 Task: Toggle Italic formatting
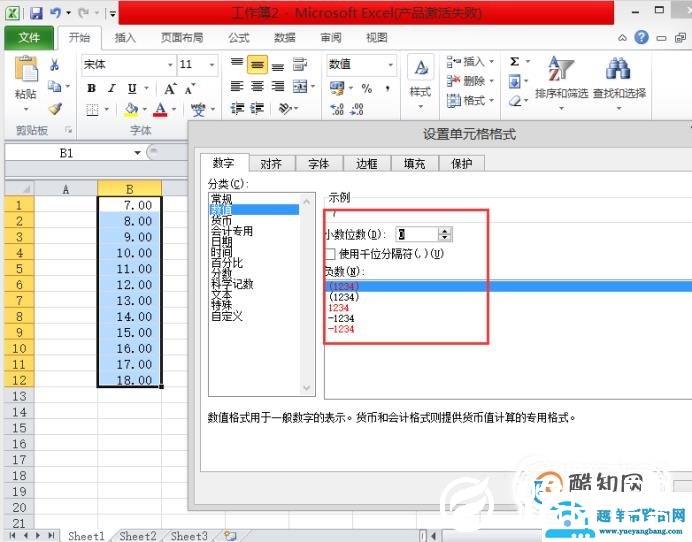[112, 88]
